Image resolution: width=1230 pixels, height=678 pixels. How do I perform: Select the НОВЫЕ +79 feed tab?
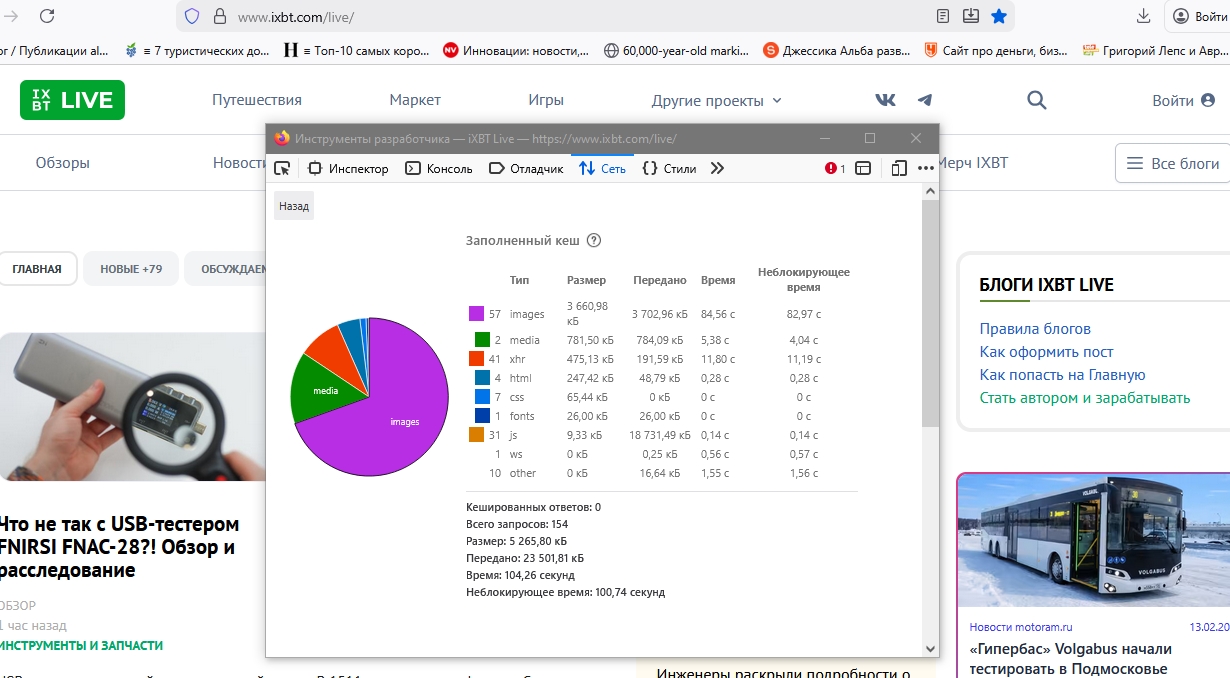tap(132, 269)
